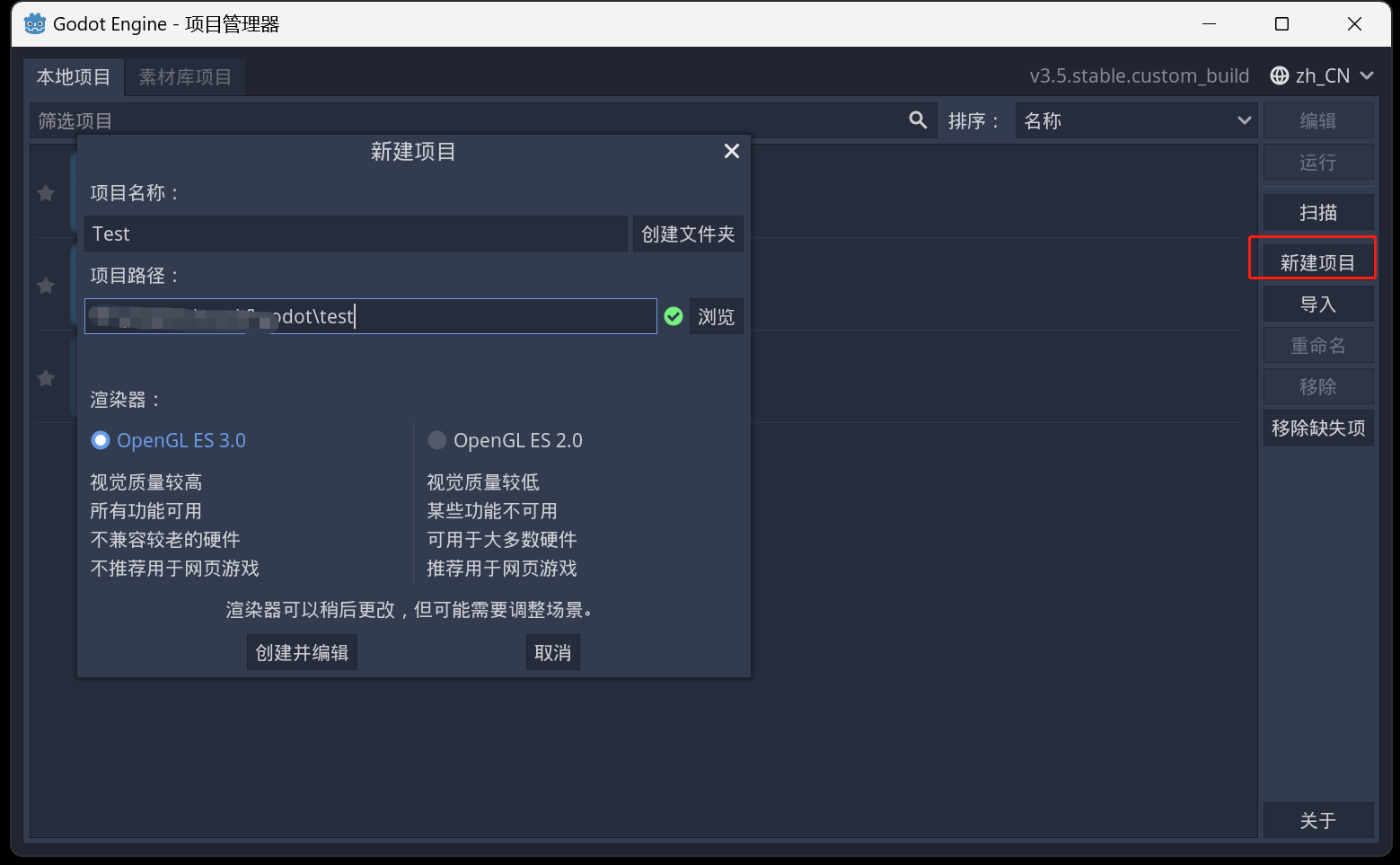
Task: Click the globe language icon
Action: [1280, 76]
